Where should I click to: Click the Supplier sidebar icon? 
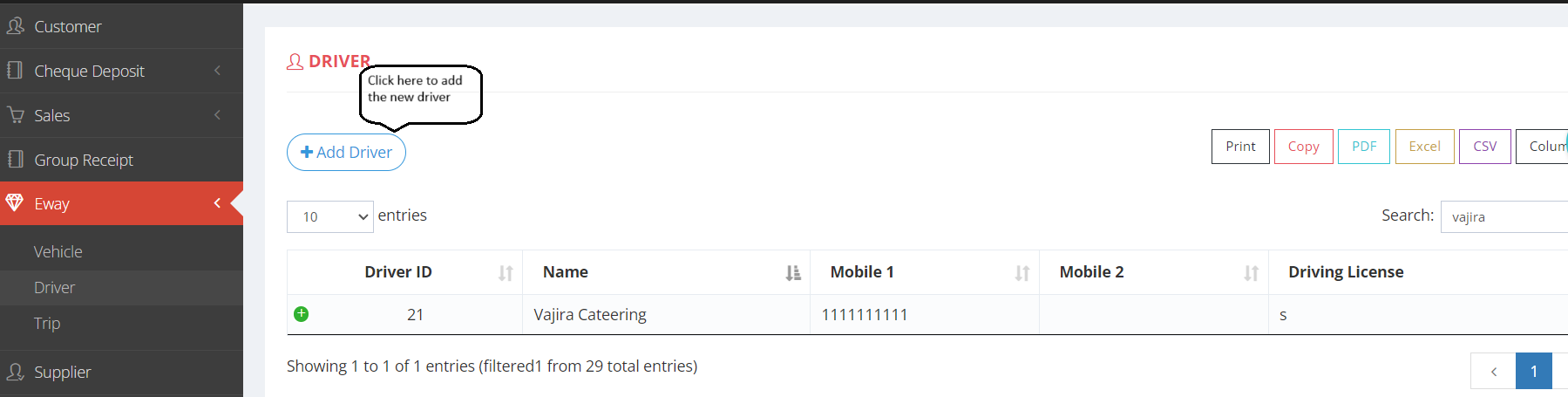[15, 372]
